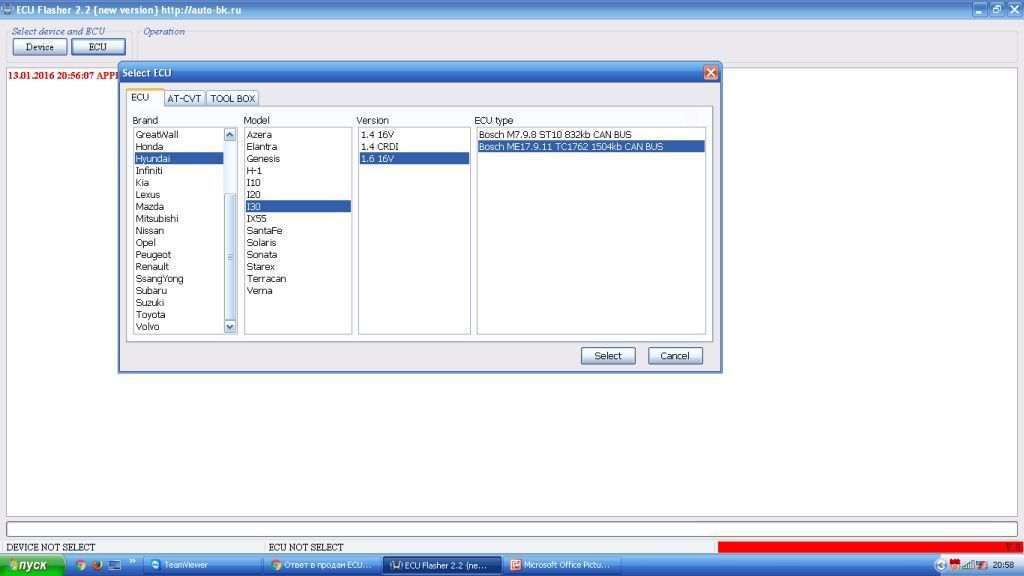Screen dimensions: 1024x576
Task: Select Lexus brand
Action: [x=178, y=195]
